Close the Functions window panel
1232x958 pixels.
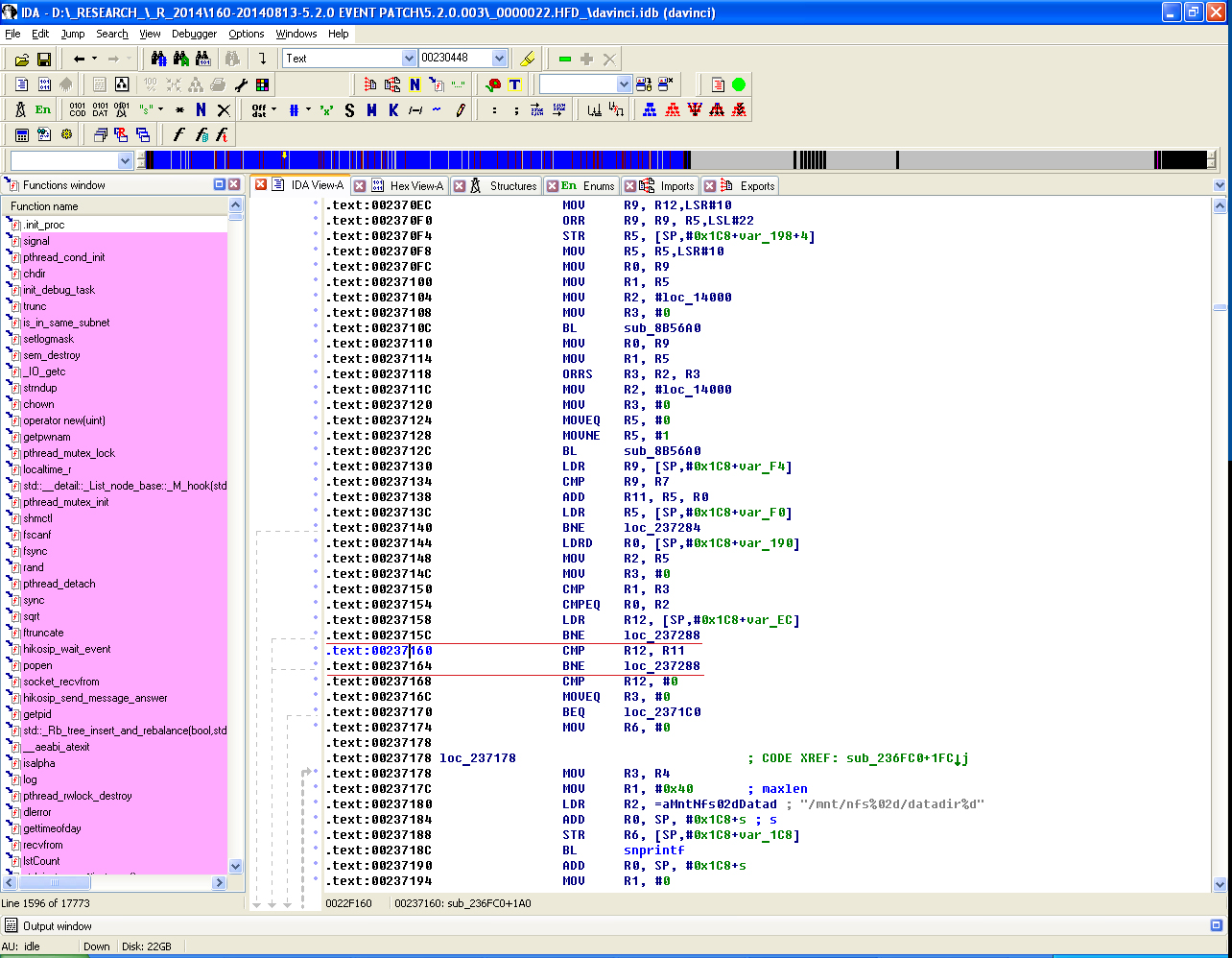tap(234, 184)
